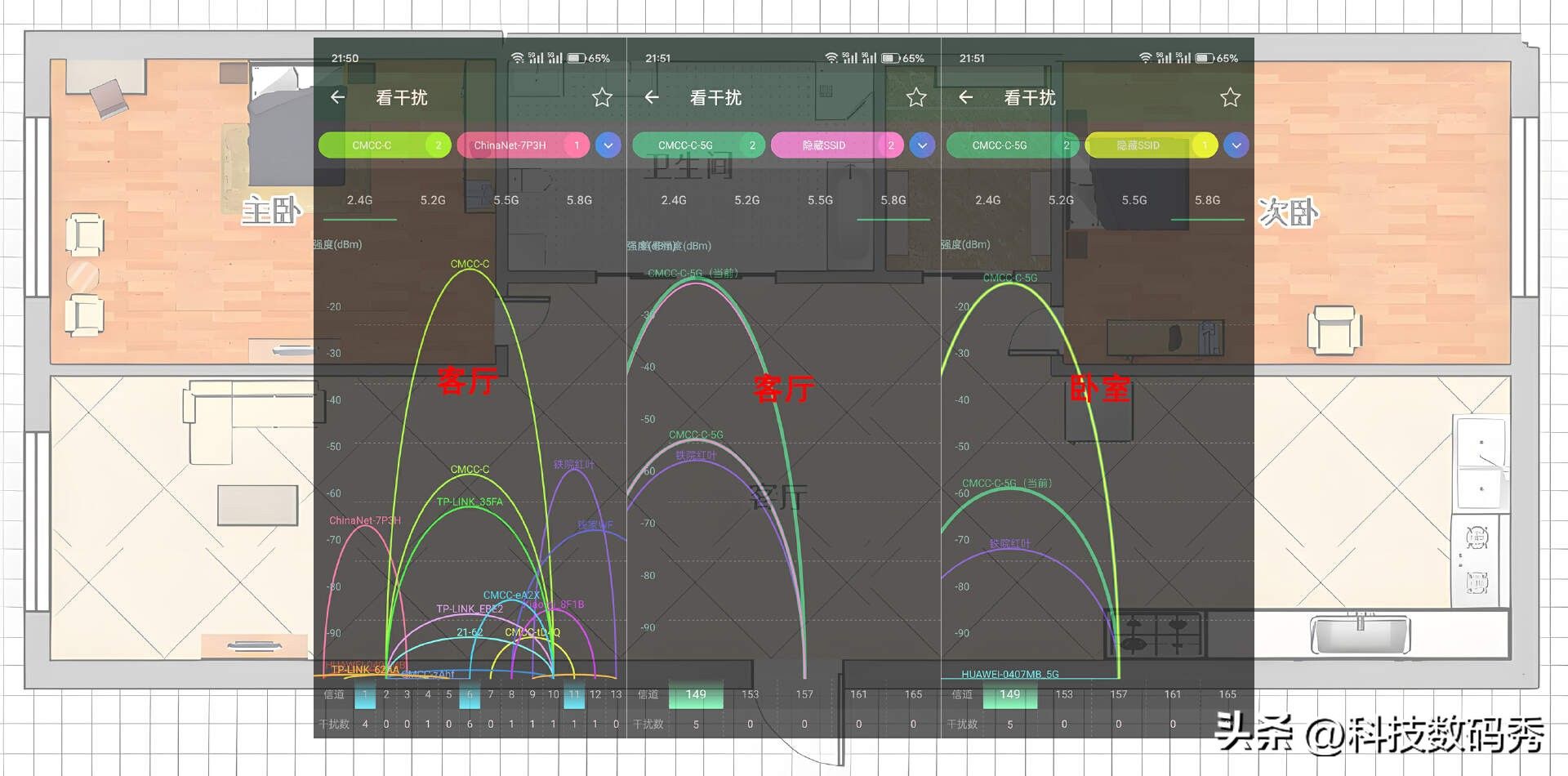Image resolution: width=1568 pixels, height=776 pixels.
Task: Select 5.8G tab in the middle screen
Action: (893, 200)
